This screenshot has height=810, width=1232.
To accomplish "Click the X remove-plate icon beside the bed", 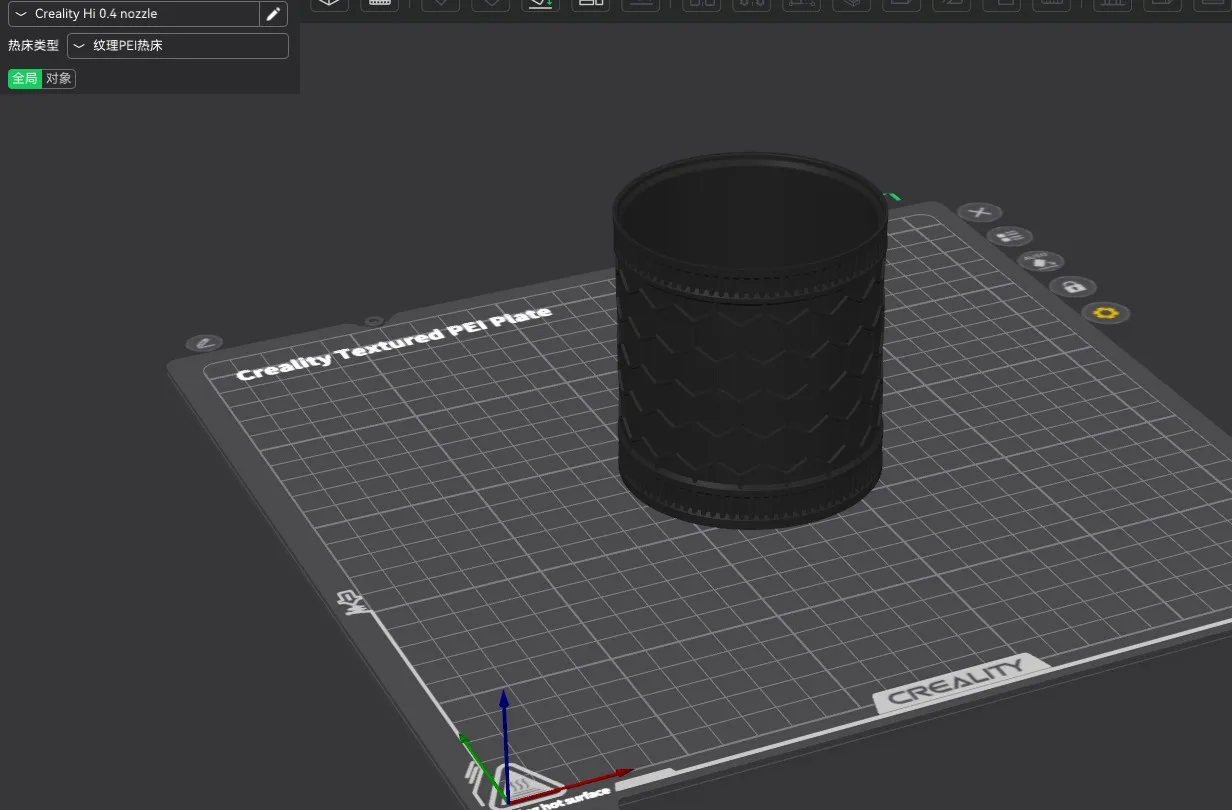I will click(980, 212).
